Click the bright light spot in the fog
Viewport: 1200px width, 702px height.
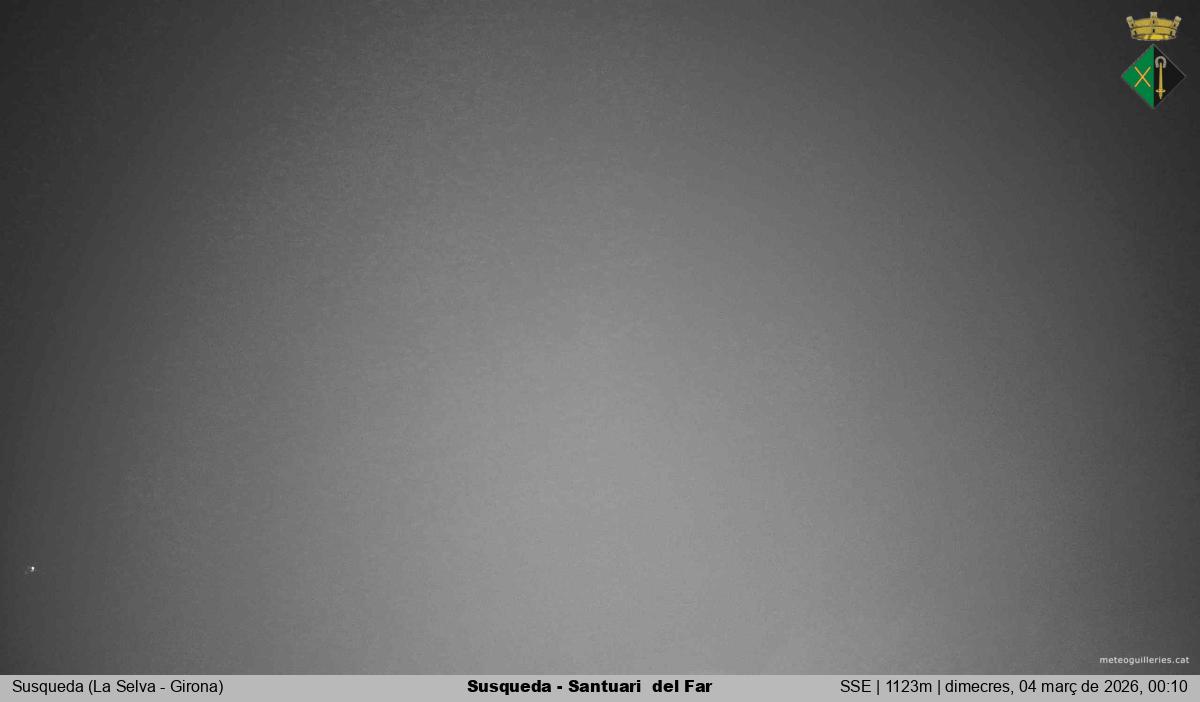31,569
